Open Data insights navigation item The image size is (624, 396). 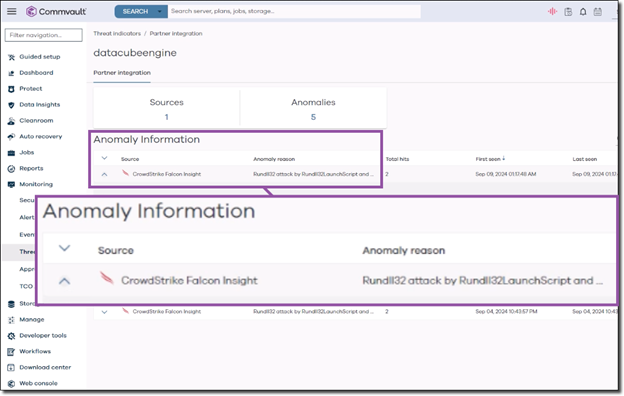[40, 105]
